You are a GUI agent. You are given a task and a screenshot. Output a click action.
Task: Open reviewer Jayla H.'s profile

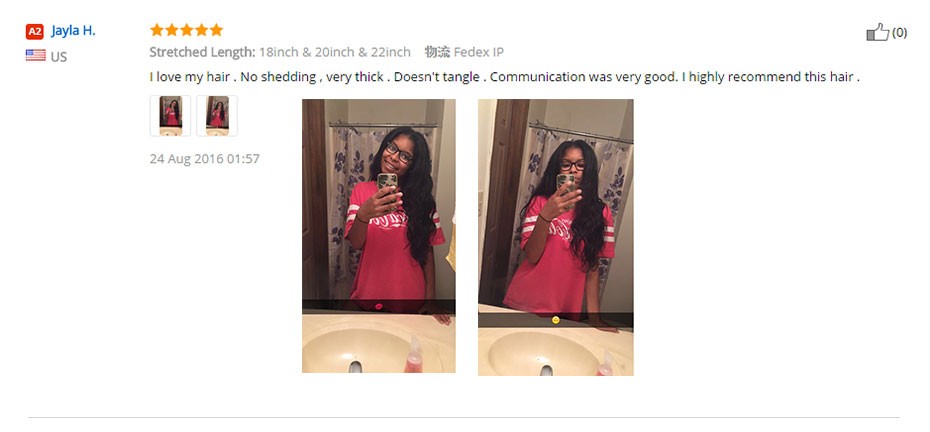pos(73,31)
